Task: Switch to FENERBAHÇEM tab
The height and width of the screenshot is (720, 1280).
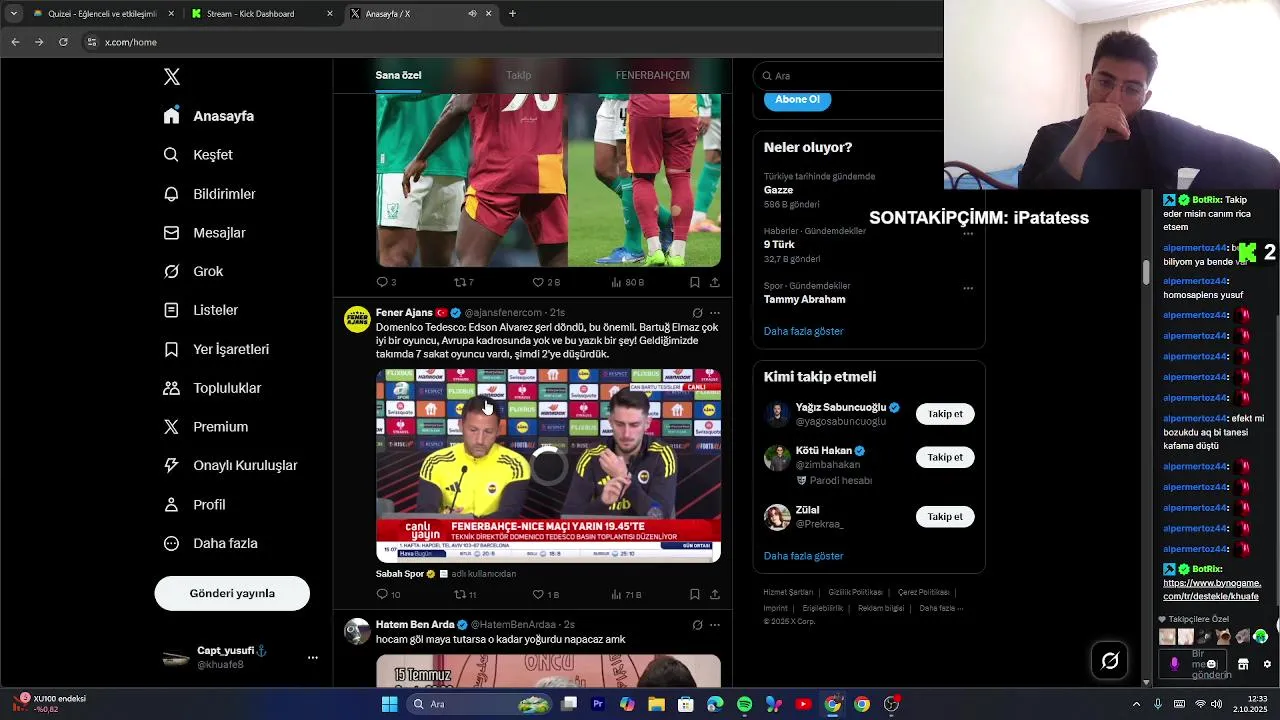Action: pyautogui.click(x=652, y=75)
